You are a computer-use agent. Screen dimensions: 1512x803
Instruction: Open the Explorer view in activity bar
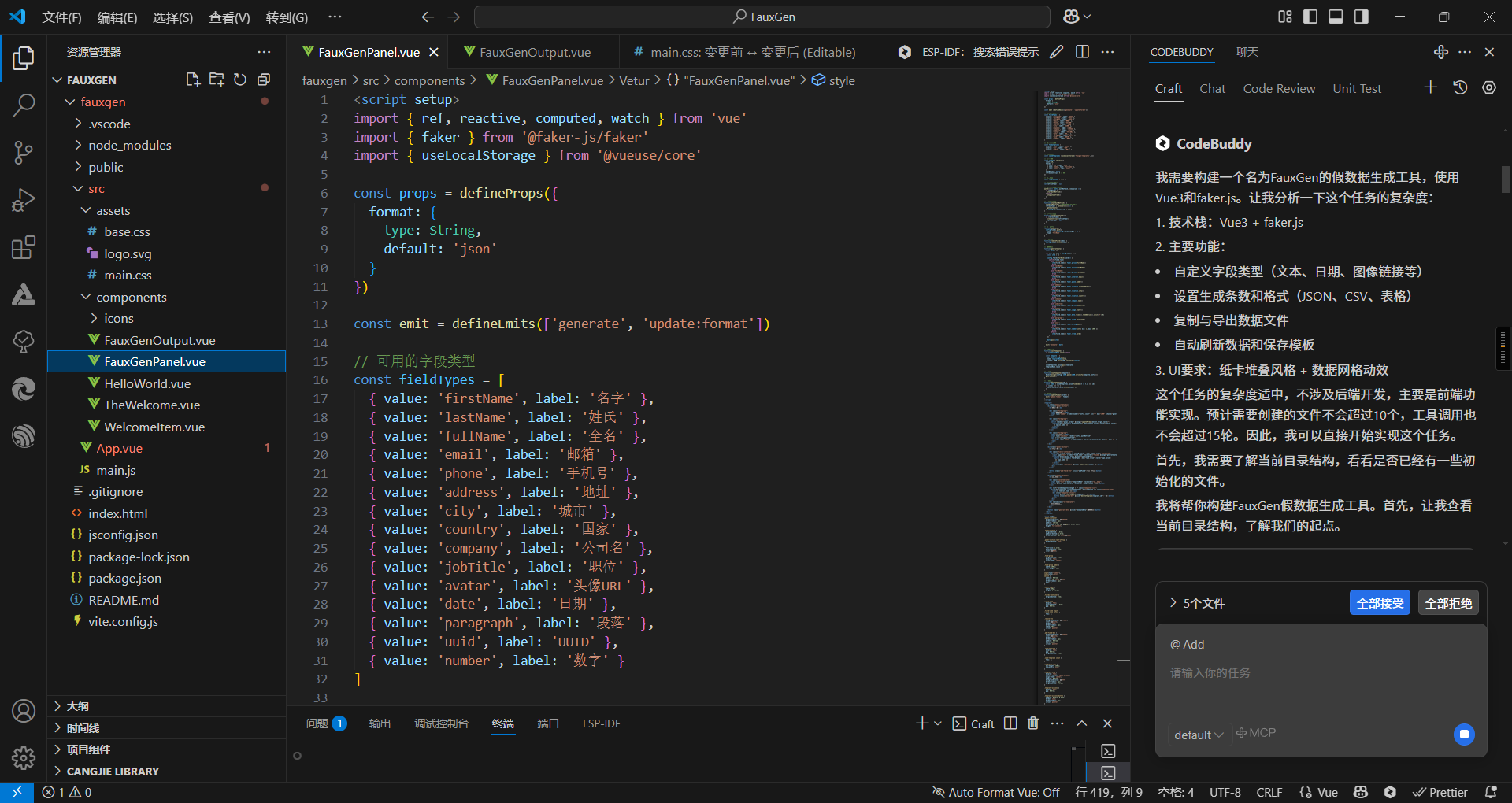click(x=24, y=57)
